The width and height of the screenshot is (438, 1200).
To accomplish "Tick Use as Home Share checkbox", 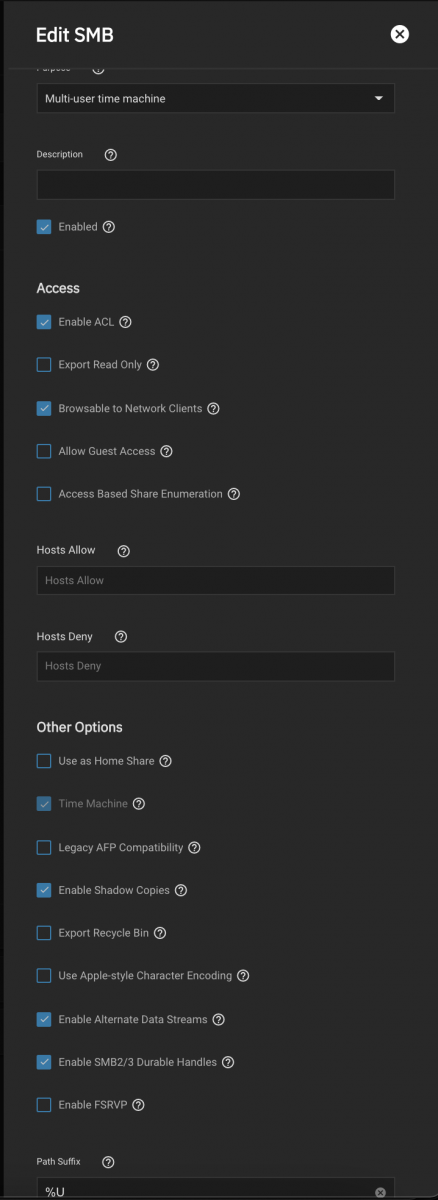I will (x=44, y=761).
